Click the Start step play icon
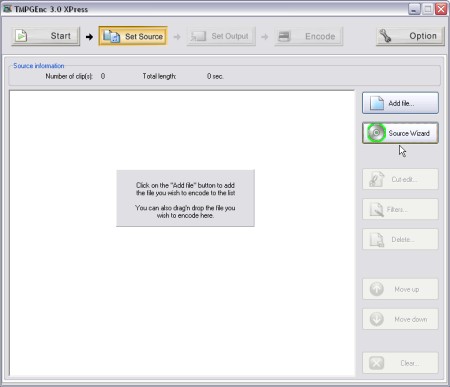This screenshot has height=387, width=450. point(21,36)
